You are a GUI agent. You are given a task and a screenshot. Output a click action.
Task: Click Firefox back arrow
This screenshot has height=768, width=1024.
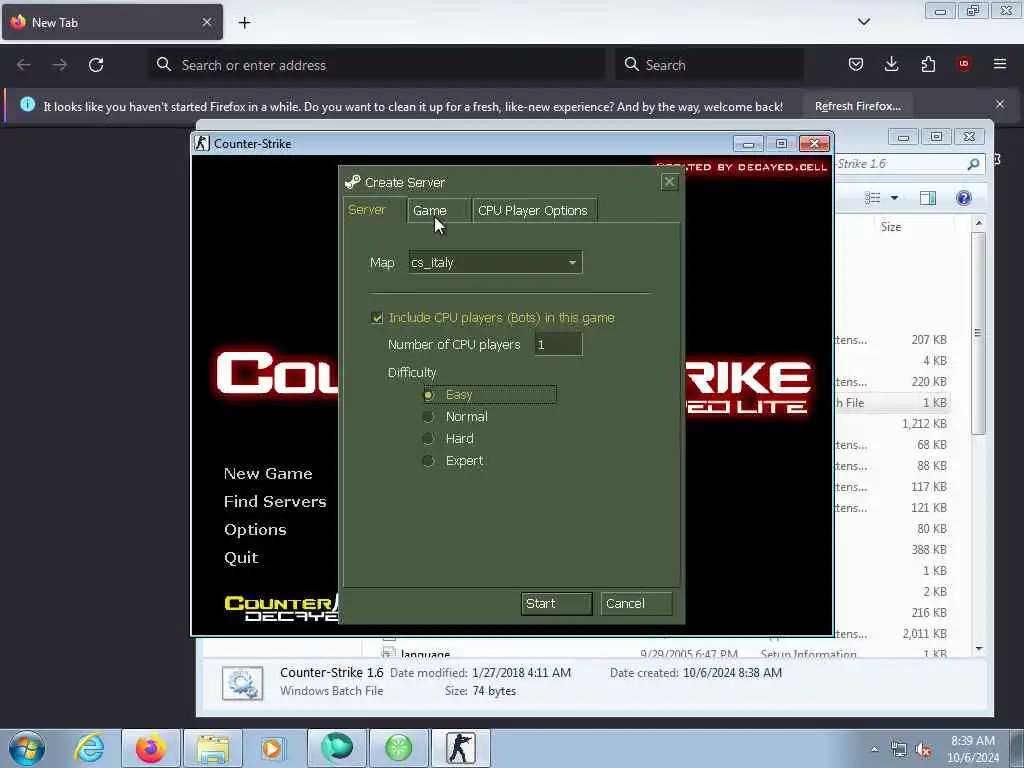tap(24, 65)
